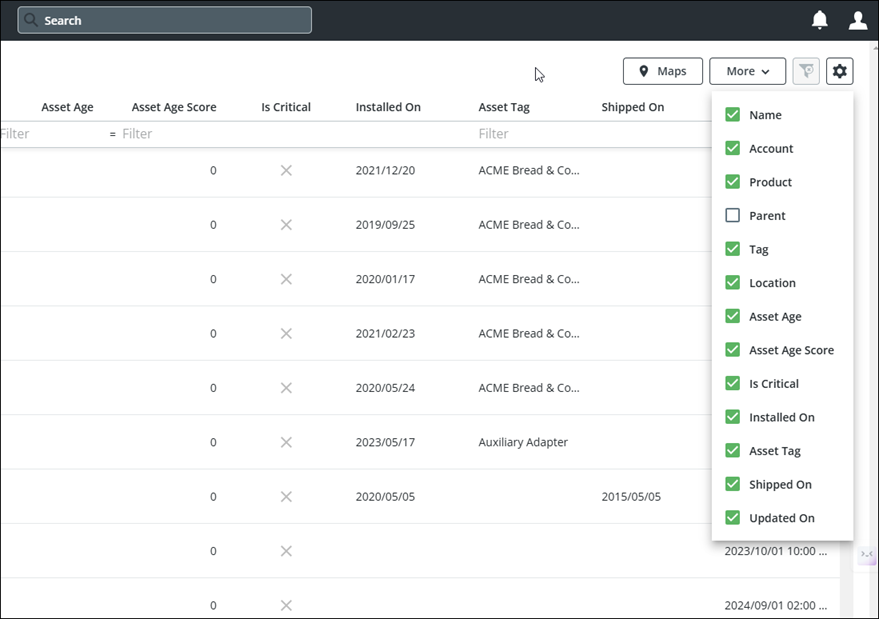Select installed date 2021/12/20
879x619 pixels.
(x=385, y=170)
